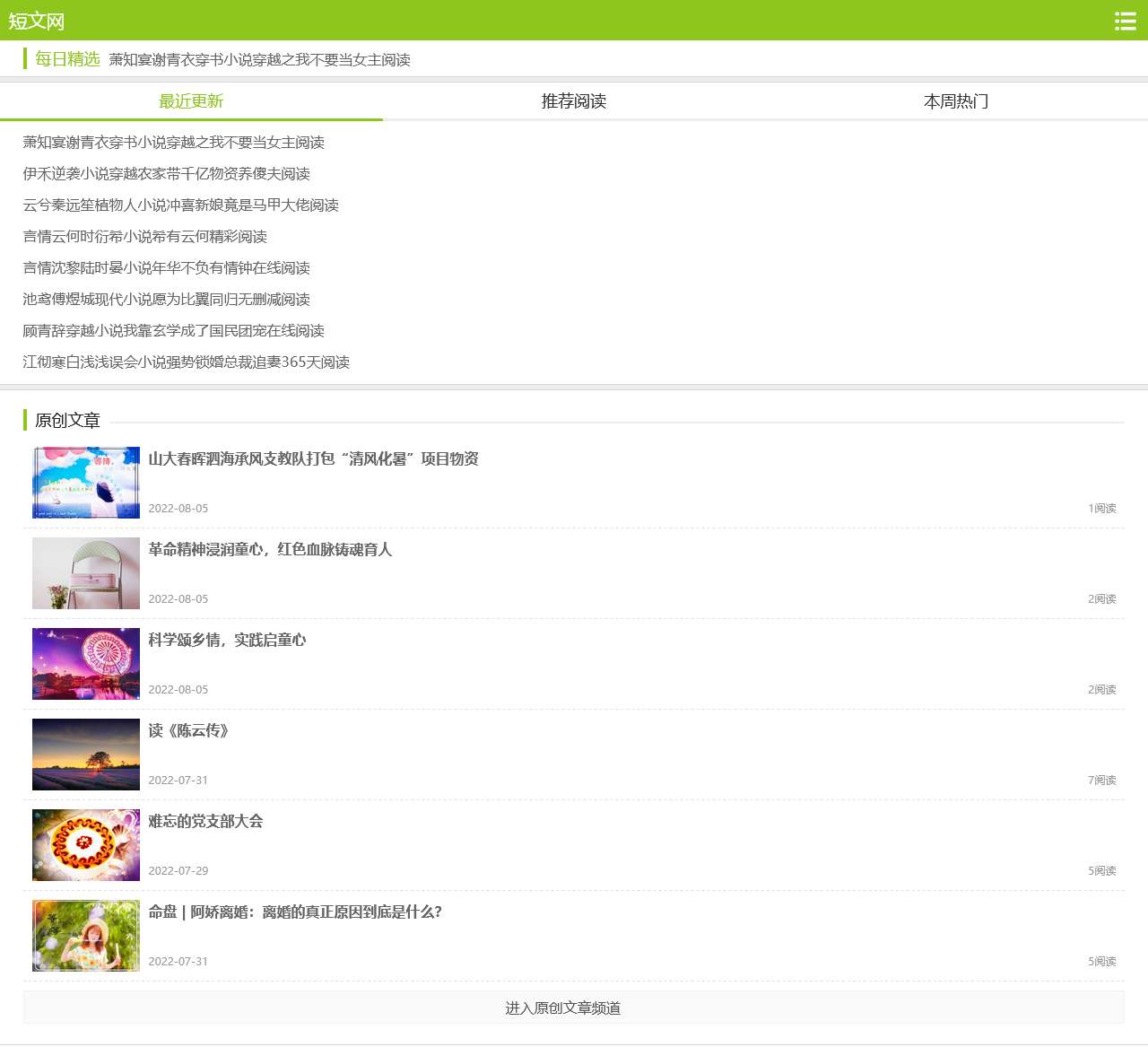Image resolution: width=1148 pixels, height=1047 pixels.
Task: Switch to the 推荐阅读 tab
Action: pos(574,101)
